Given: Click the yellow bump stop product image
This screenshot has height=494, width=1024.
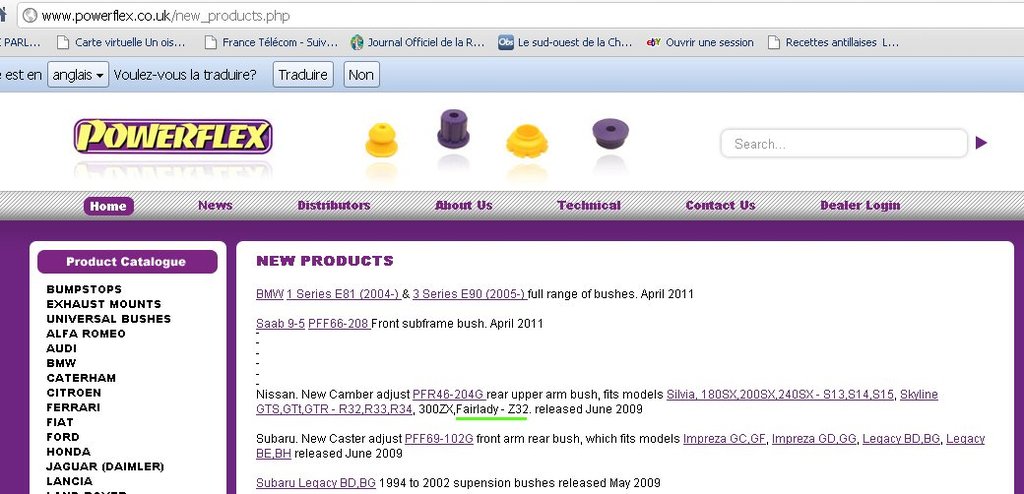Looking at the screenshot, I should point(381,139).
